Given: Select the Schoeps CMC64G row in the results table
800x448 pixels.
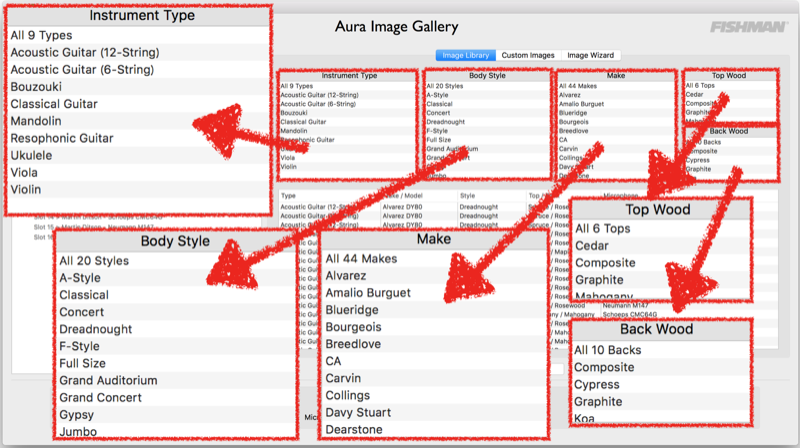Looking at the screenshot, I should 630,315.
